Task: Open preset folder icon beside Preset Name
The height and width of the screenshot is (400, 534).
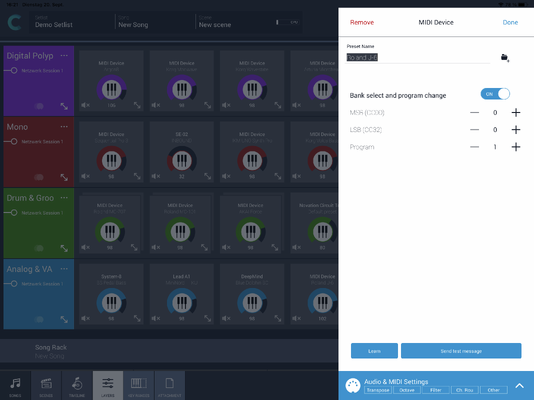Action: [x=505, y=58]
